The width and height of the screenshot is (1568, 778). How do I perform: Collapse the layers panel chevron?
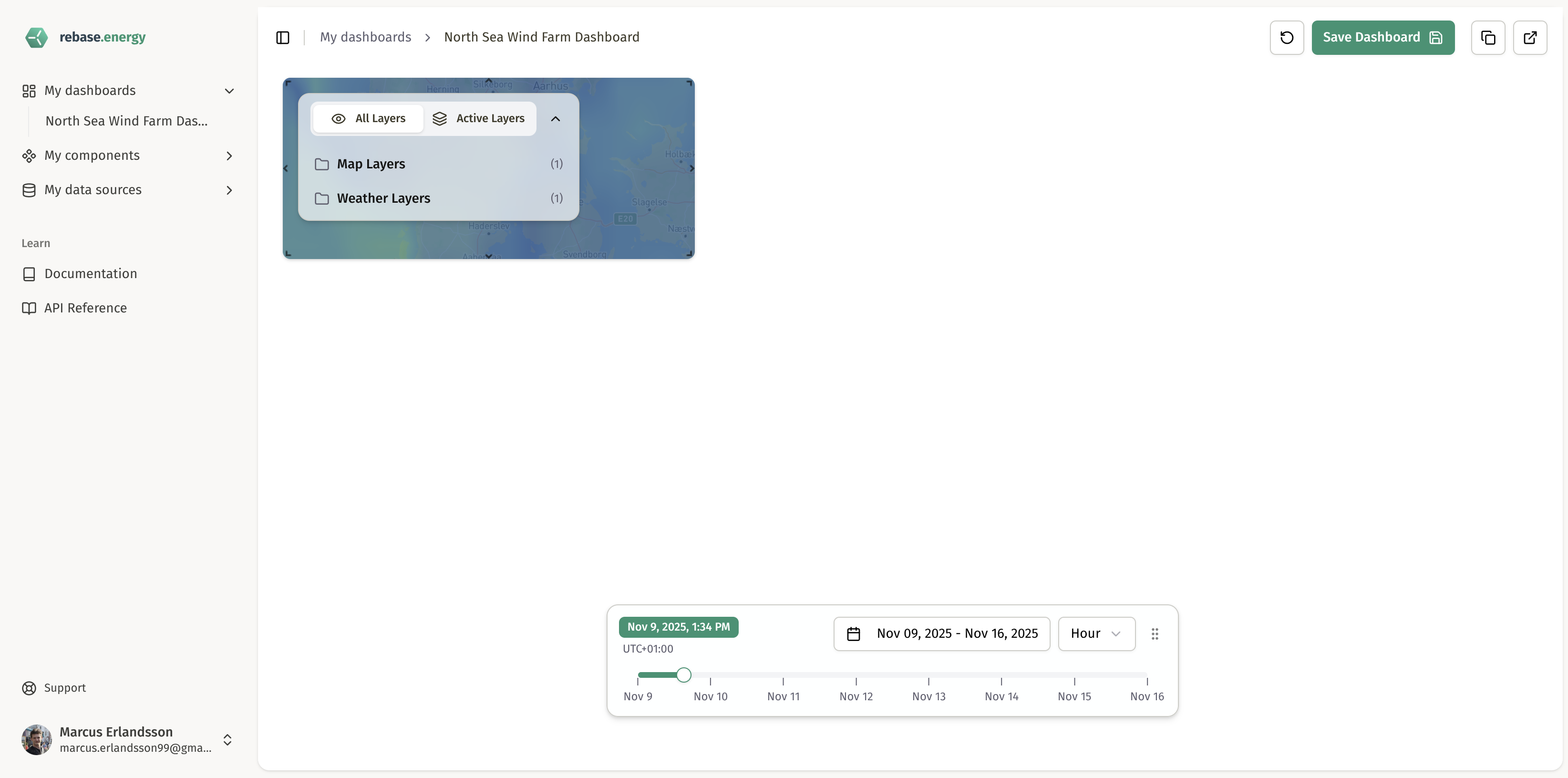pos(555,118)
